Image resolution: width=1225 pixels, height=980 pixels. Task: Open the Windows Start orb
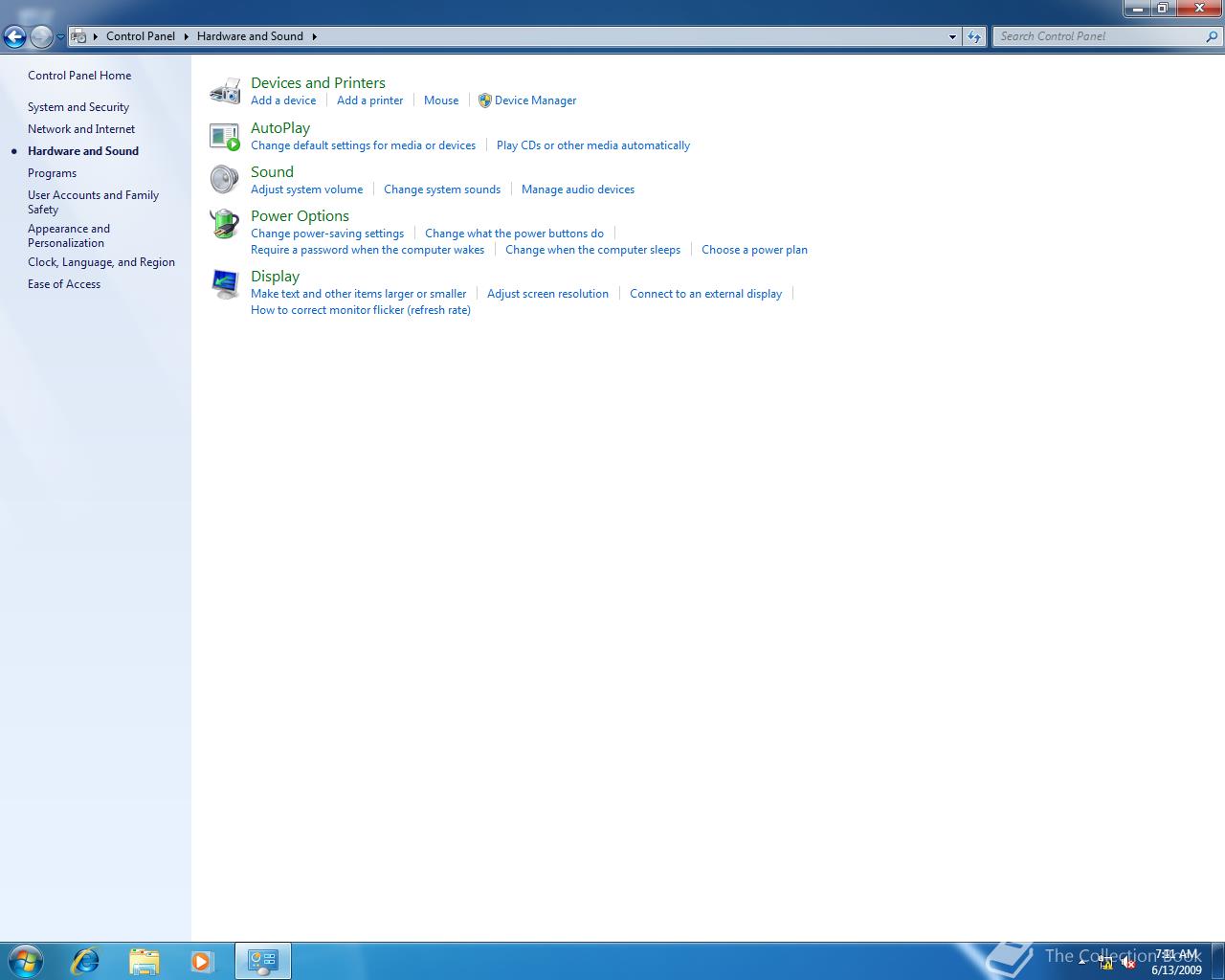click(x=26, y=961)
